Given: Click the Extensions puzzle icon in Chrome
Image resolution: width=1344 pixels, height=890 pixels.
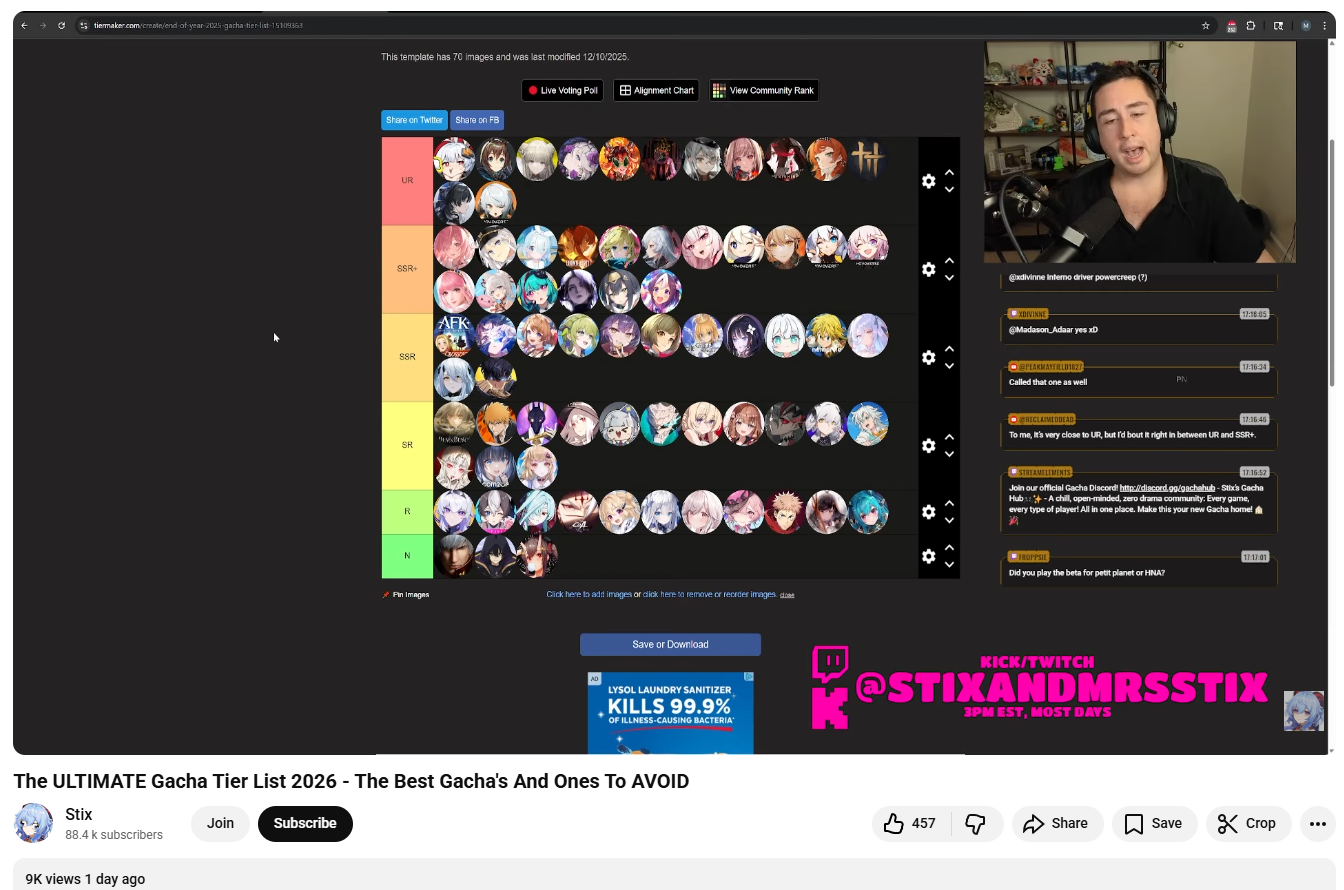Looking at the screenshot, I should point(1251,25).
